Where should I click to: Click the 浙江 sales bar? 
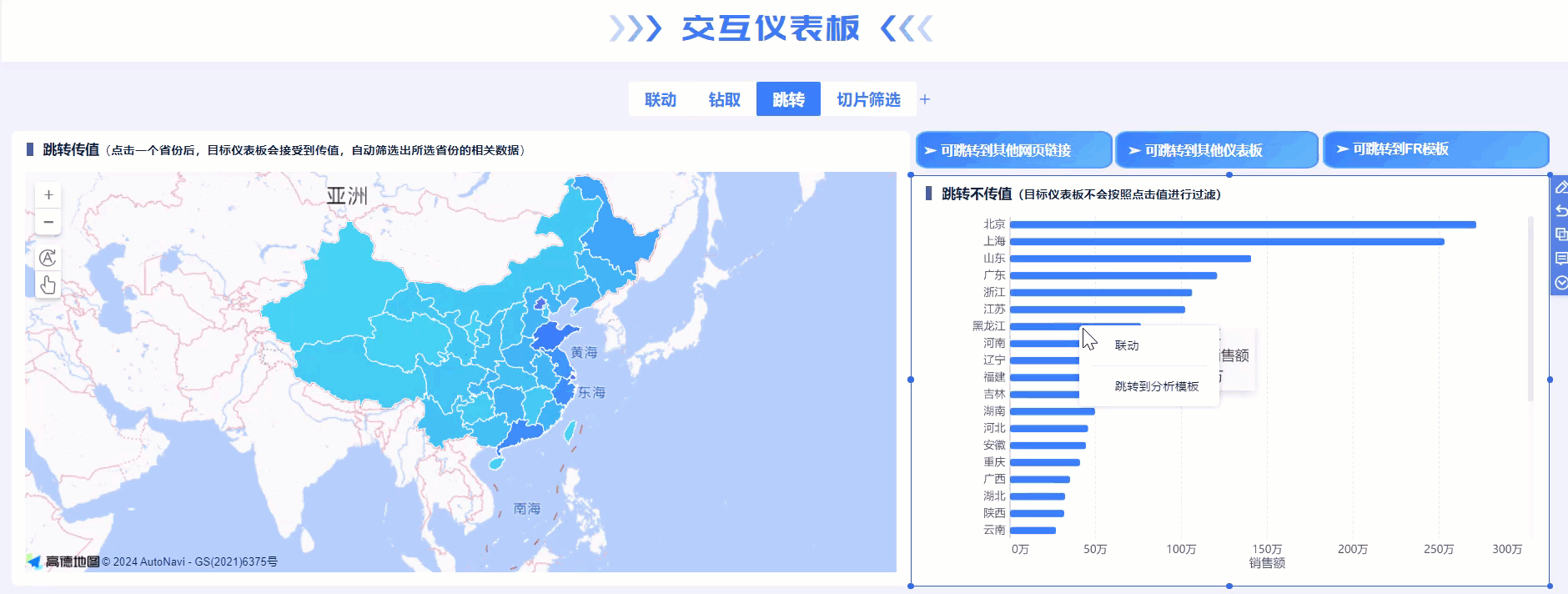pyautogui.click(x=1101, y=293)
